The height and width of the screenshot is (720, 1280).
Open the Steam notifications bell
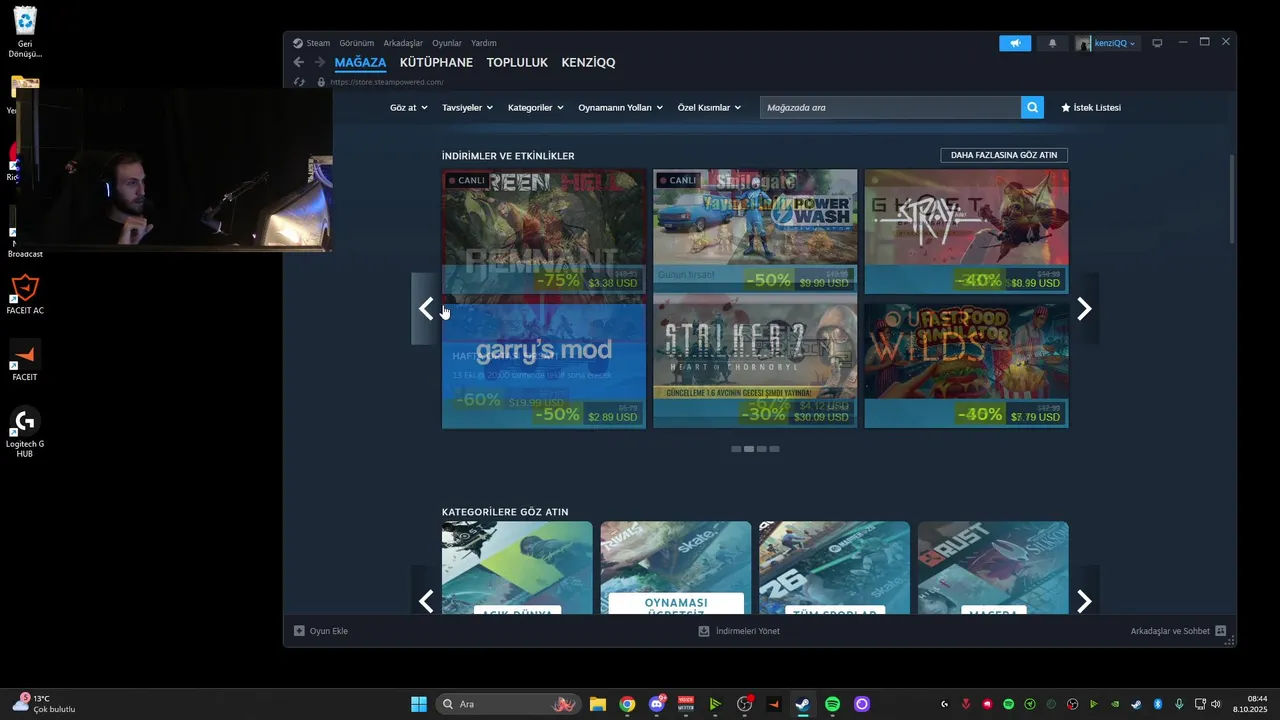pos(1052,43)
